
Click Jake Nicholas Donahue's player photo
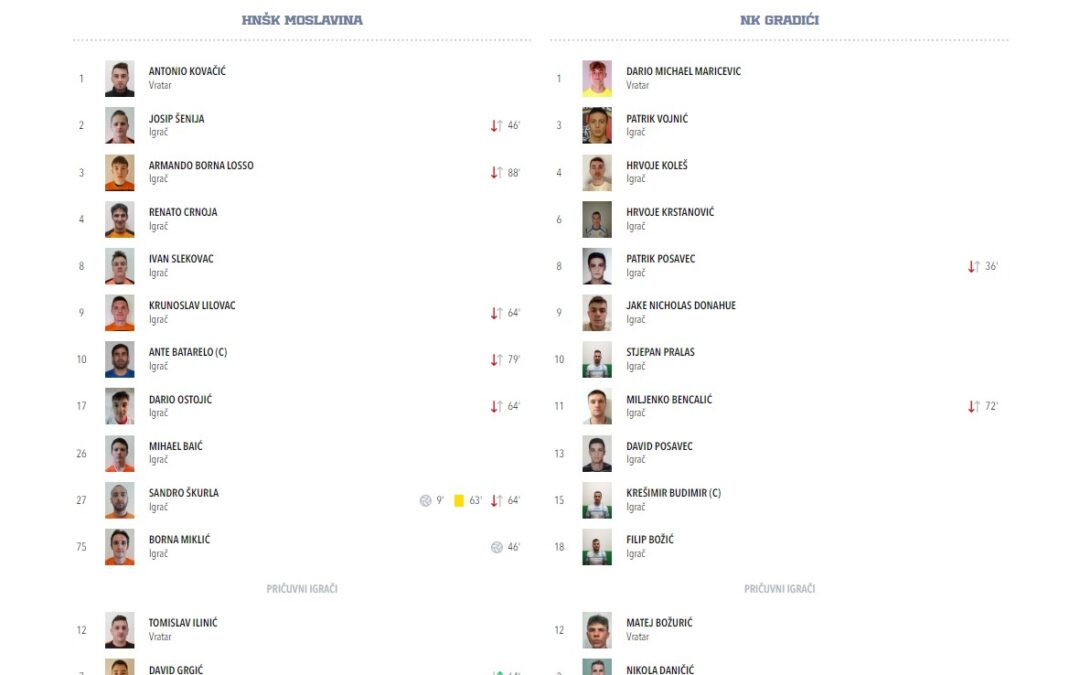597,313
